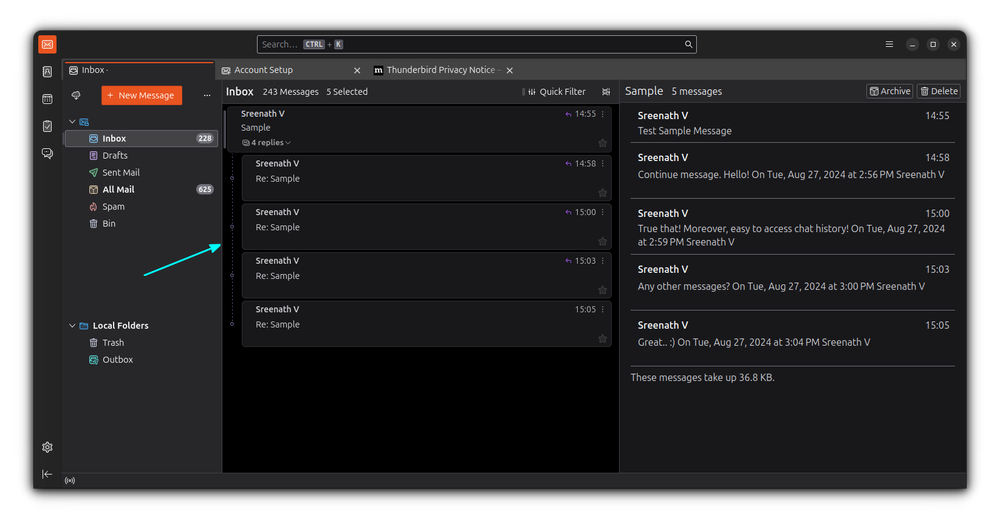The image size is (1000, 525).
Task: Switch to Thunderbird Privacy Notice tab
Action: click(x=438, y=70)
